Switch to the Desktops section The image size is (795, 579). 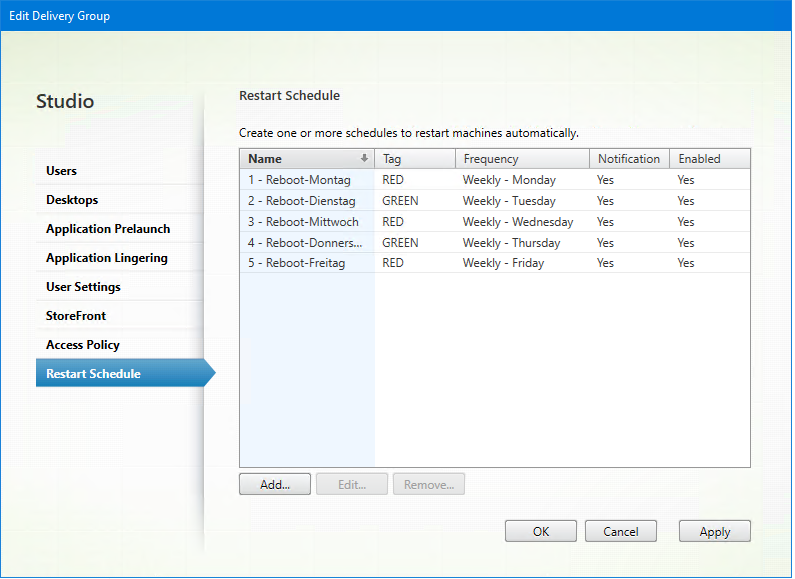[x=72, y=200]
